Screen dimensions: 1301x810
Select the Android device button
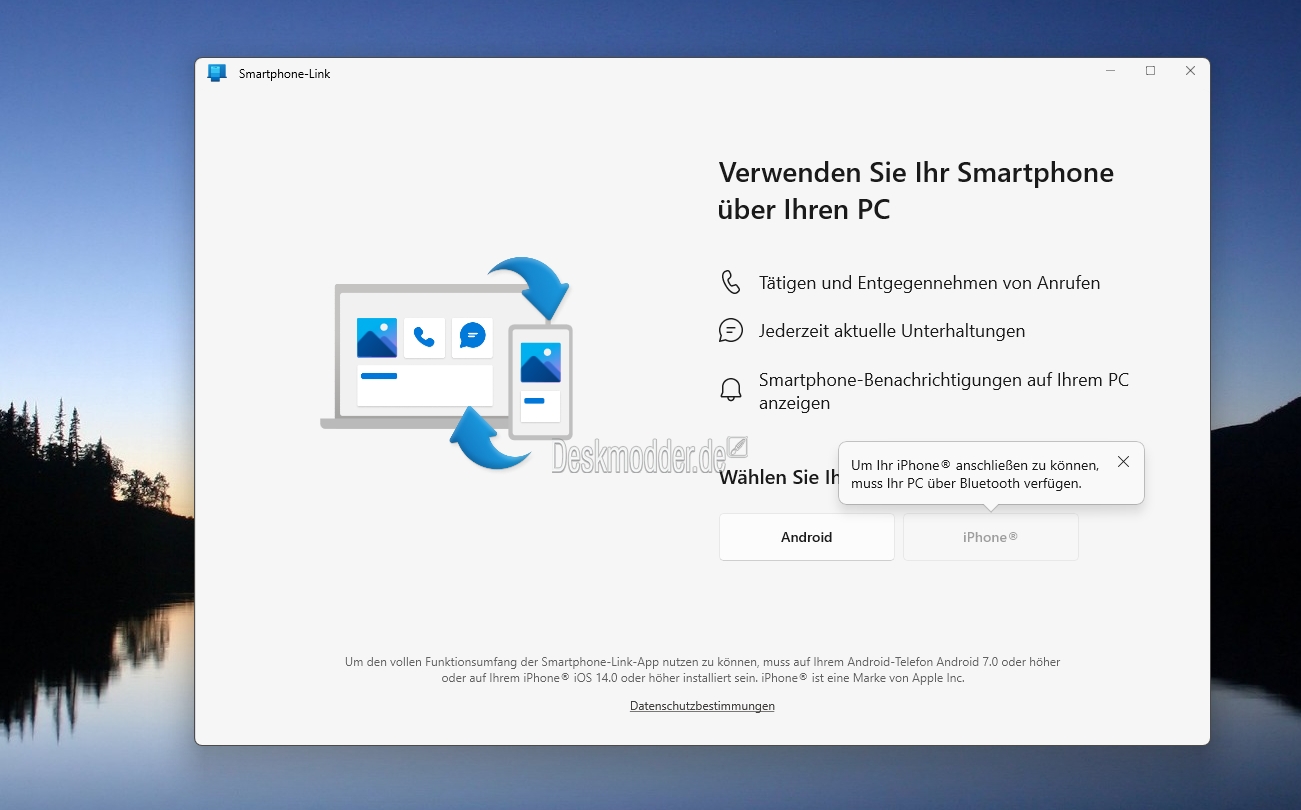pos(806,537)
